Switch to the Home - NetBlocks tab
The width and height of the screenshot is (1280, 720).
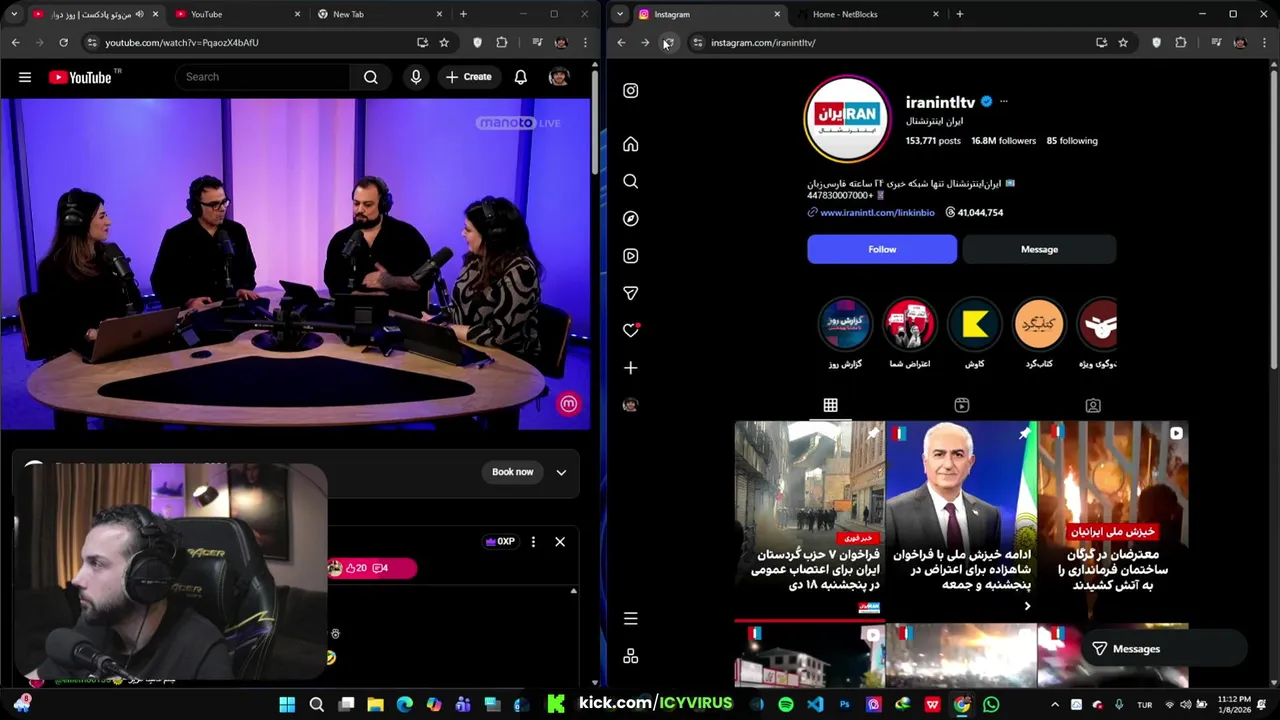pos(870,14)
